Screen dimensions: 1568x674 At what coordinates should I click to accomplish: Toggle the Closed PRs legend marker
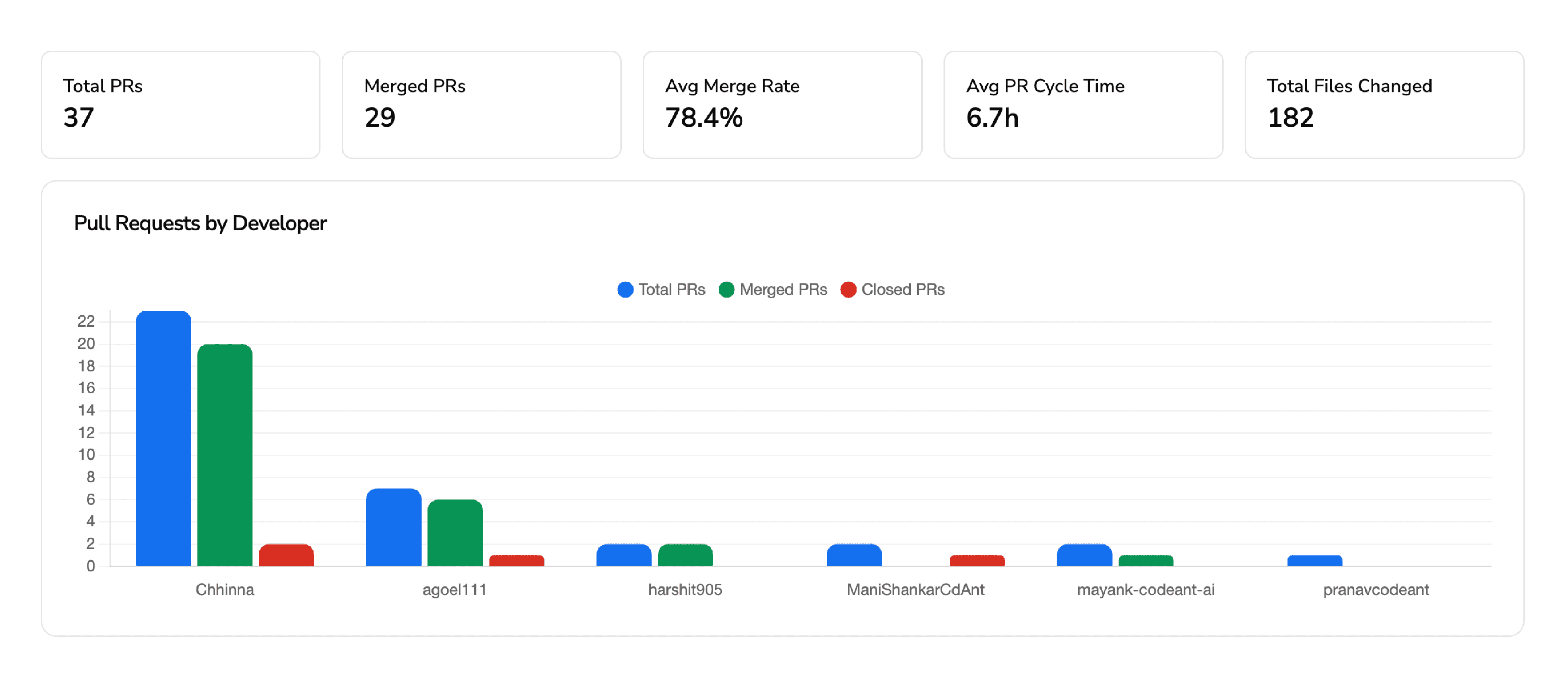(x=849, y=290)
